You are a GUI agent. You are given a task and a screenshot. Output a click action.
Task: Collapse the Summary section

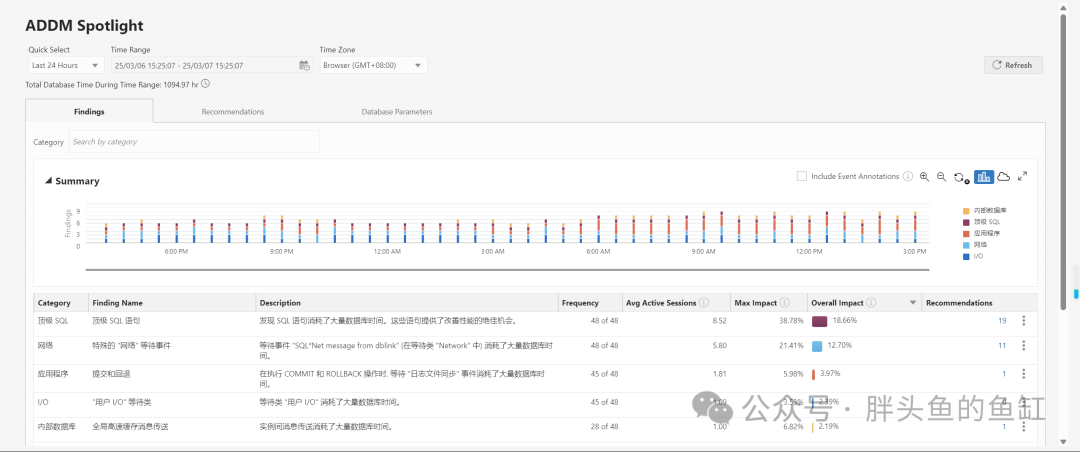pyautogui.click(x=48, y=181)
